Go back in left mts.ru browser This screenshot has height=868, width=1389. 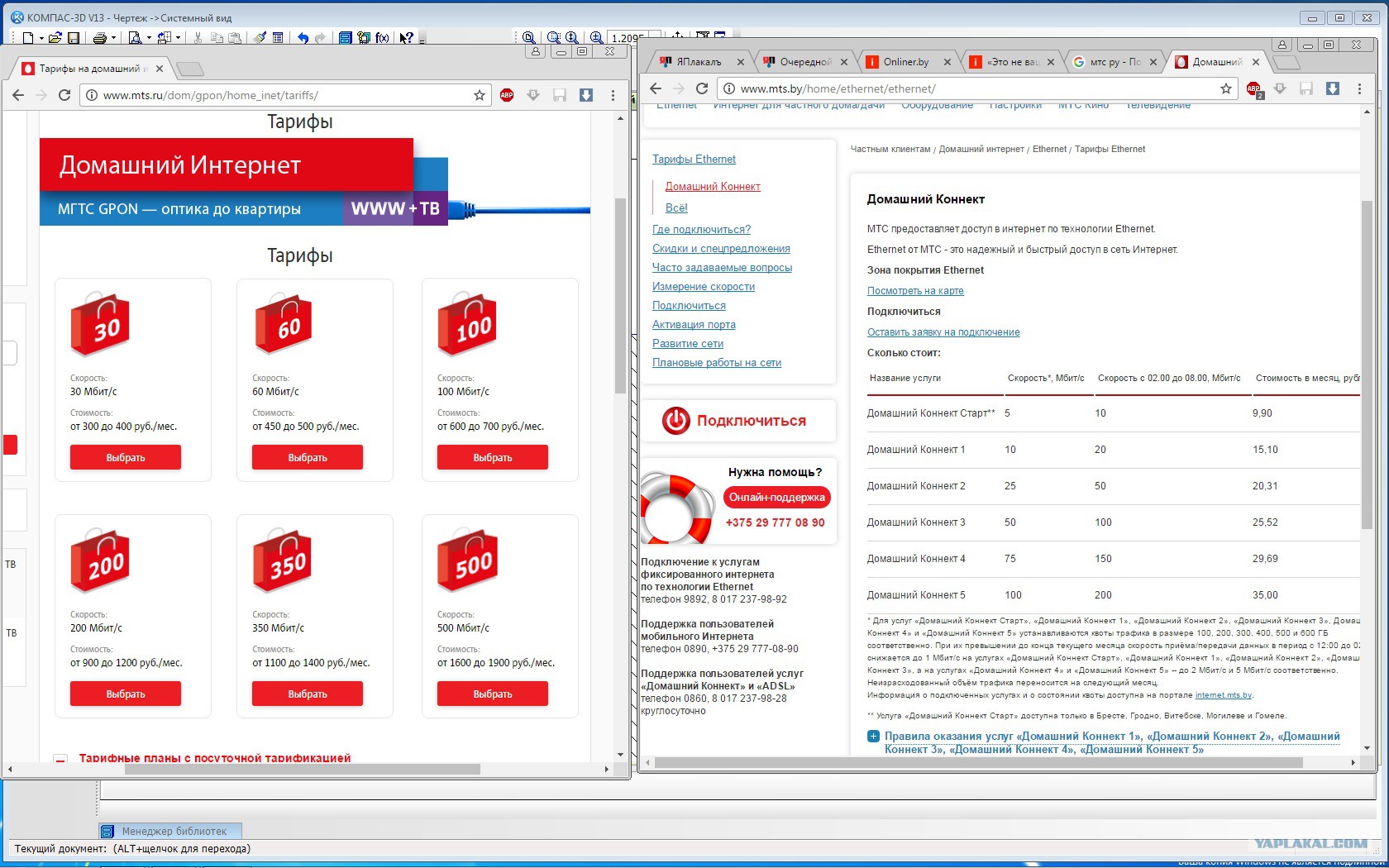pyautogui.click(x=18, y=95)
